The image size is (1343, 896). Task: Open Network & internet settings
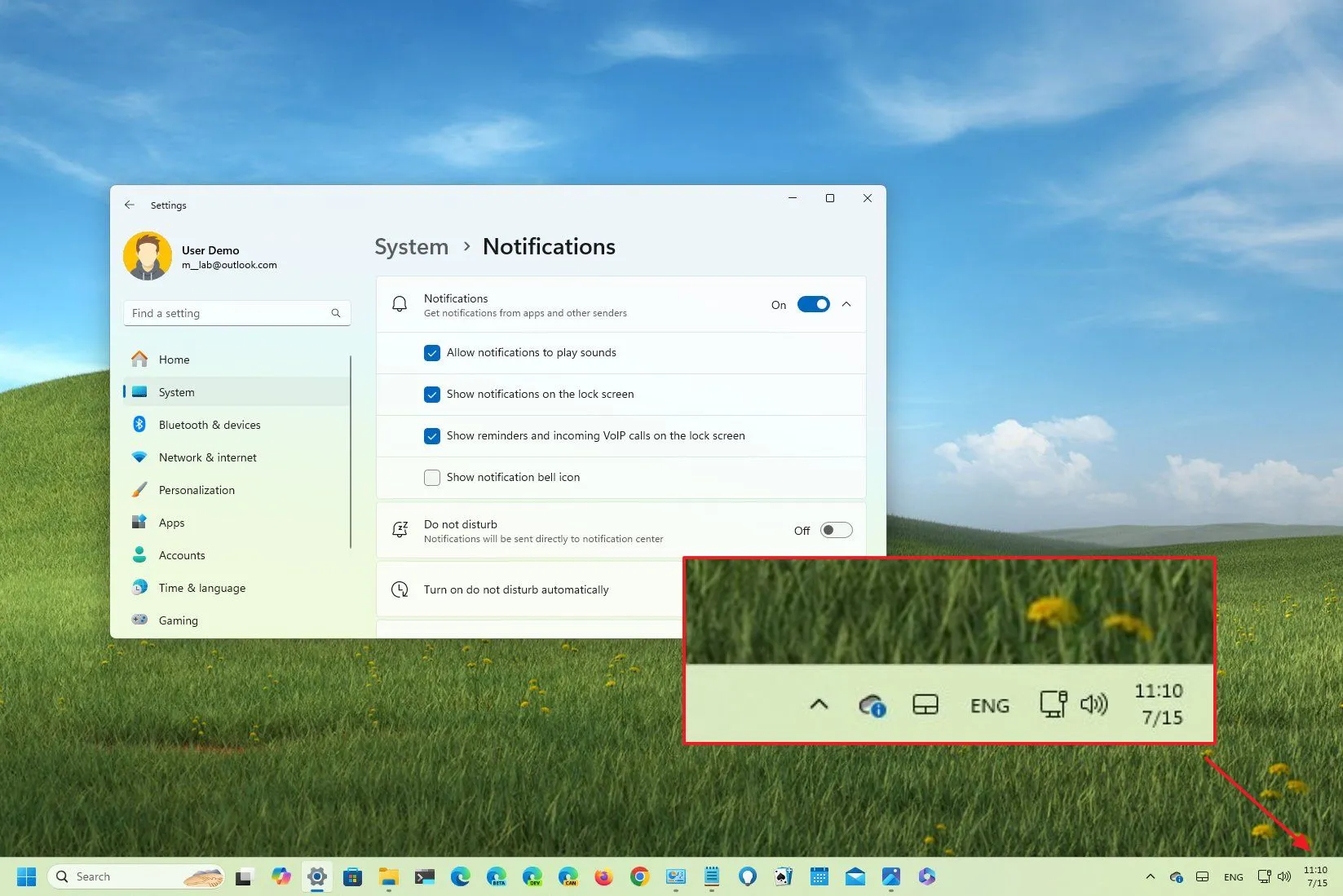point(207,457)
